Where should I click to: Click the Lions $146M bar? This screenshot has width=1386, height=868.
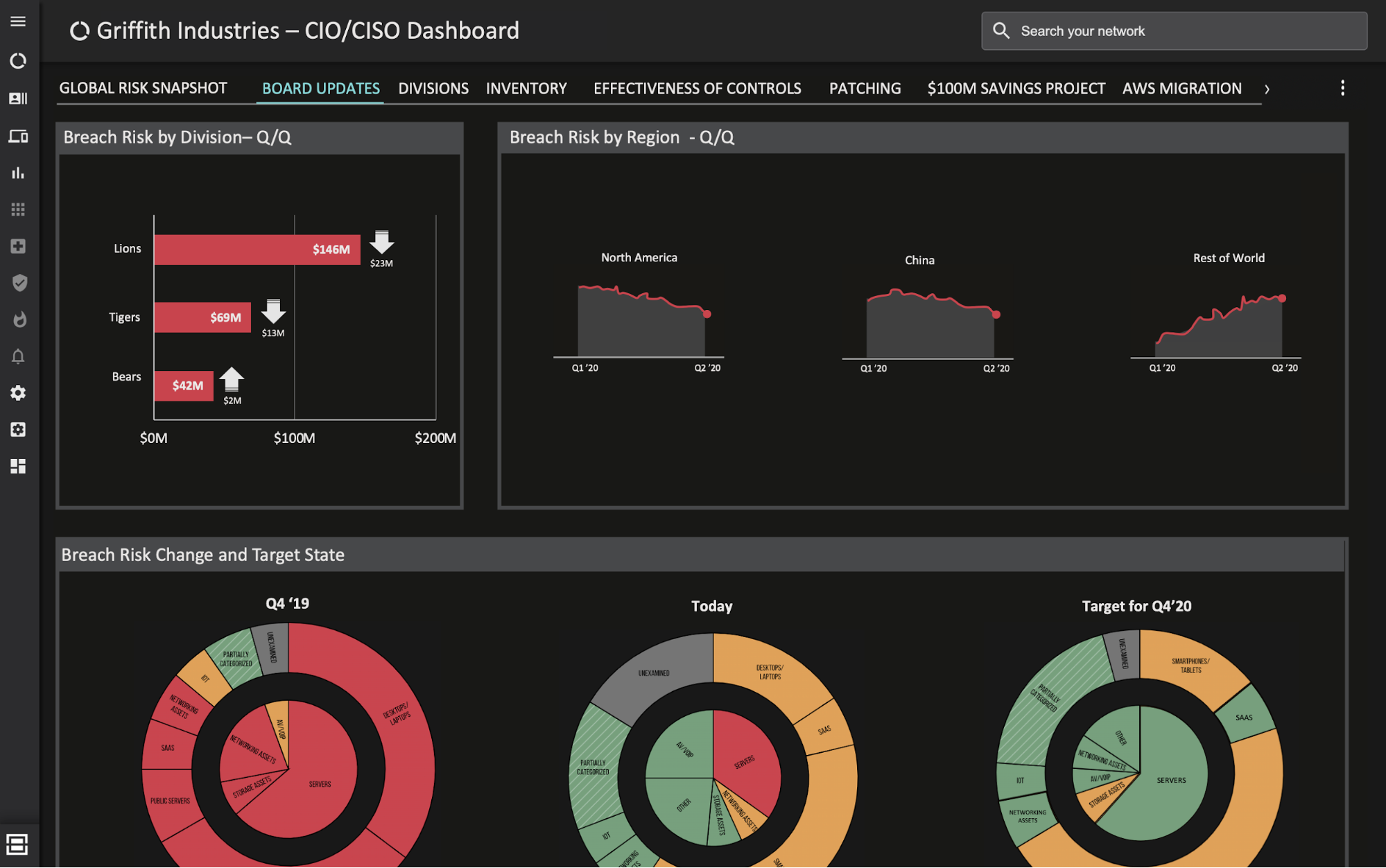click(257, 250)
